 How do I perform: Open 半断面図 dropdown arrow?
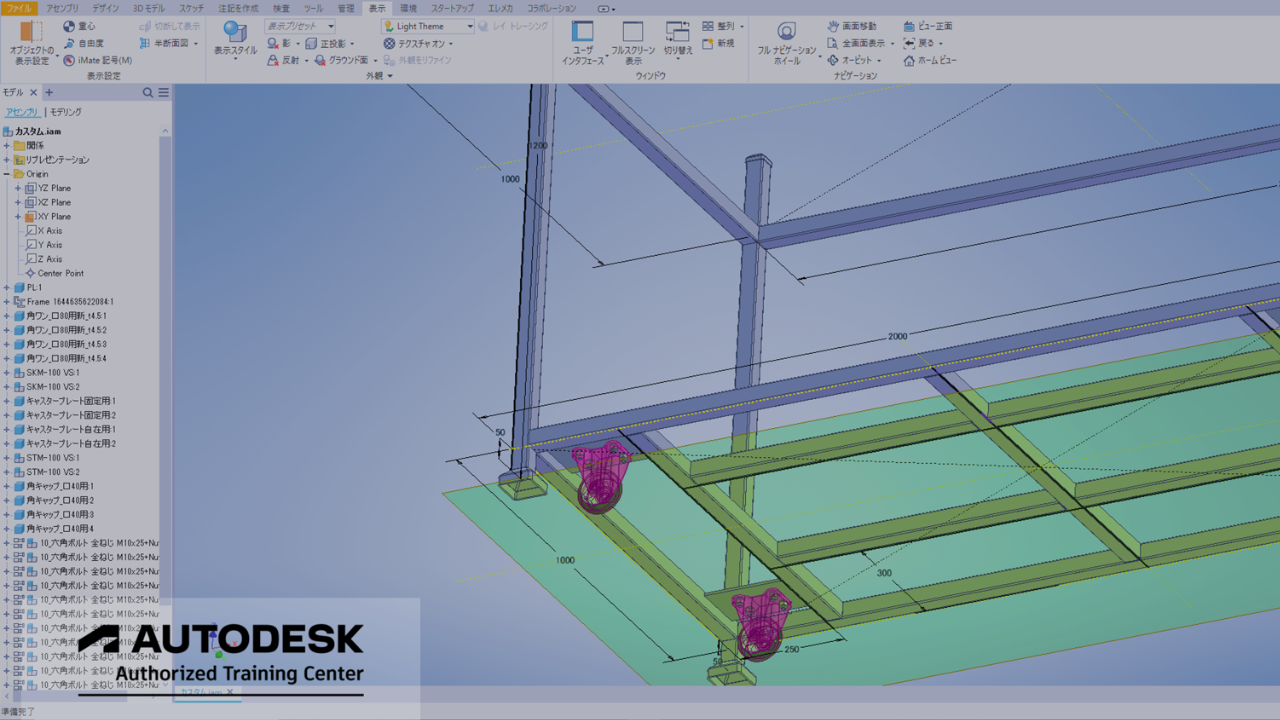pos(195,44)
